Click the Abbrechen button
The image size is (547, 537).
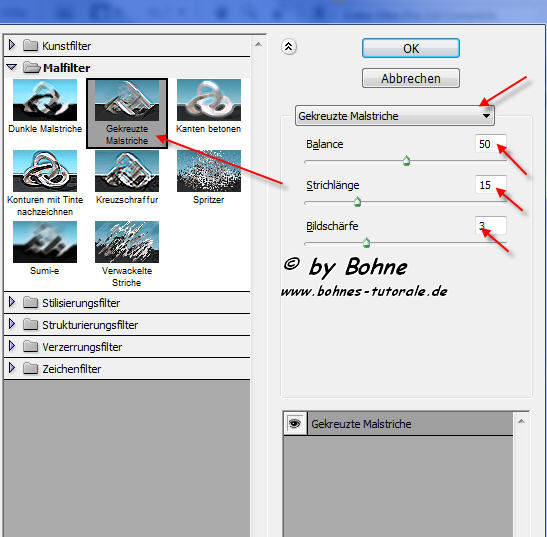(411, 78)
